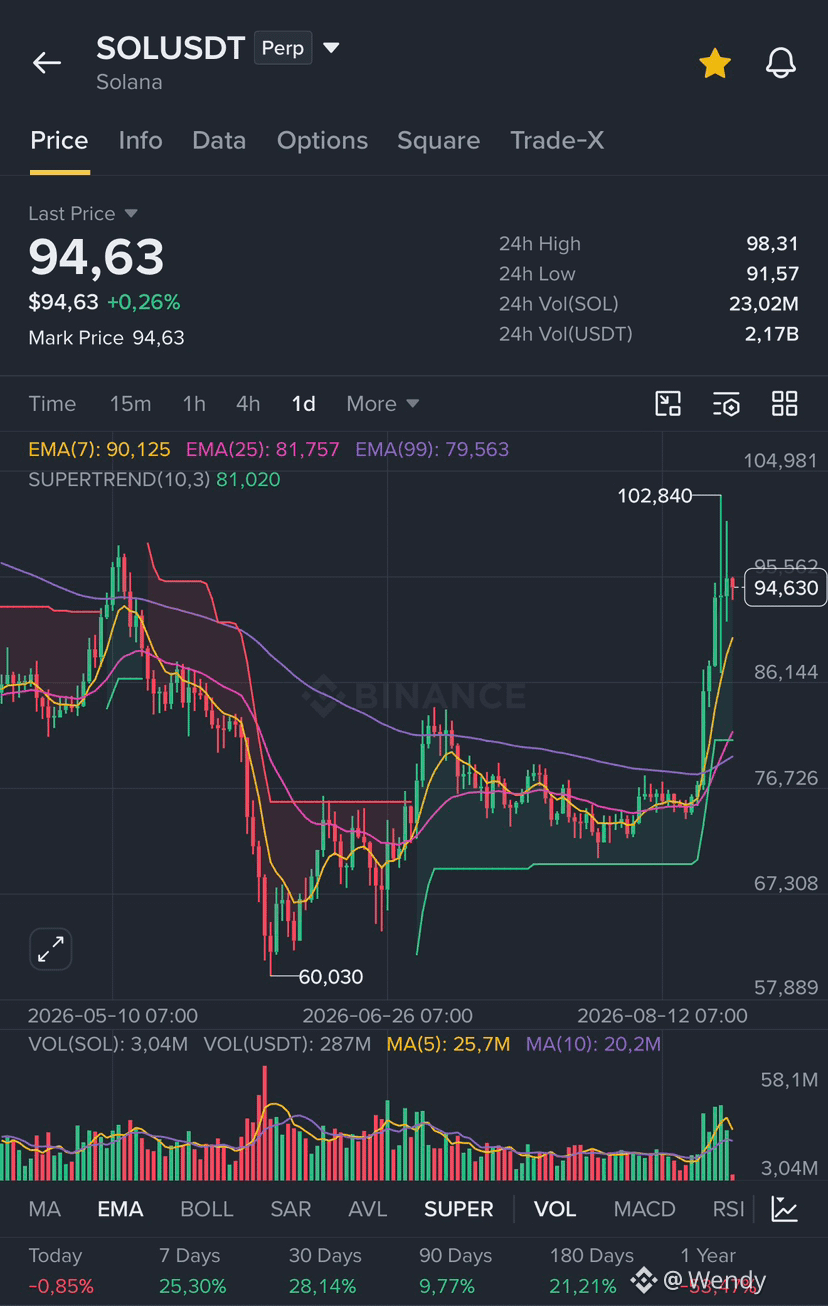Tap the 7 Days 25,30% performance
The height and width of the screenshot is (1306, 828).
pos(192,1270)
